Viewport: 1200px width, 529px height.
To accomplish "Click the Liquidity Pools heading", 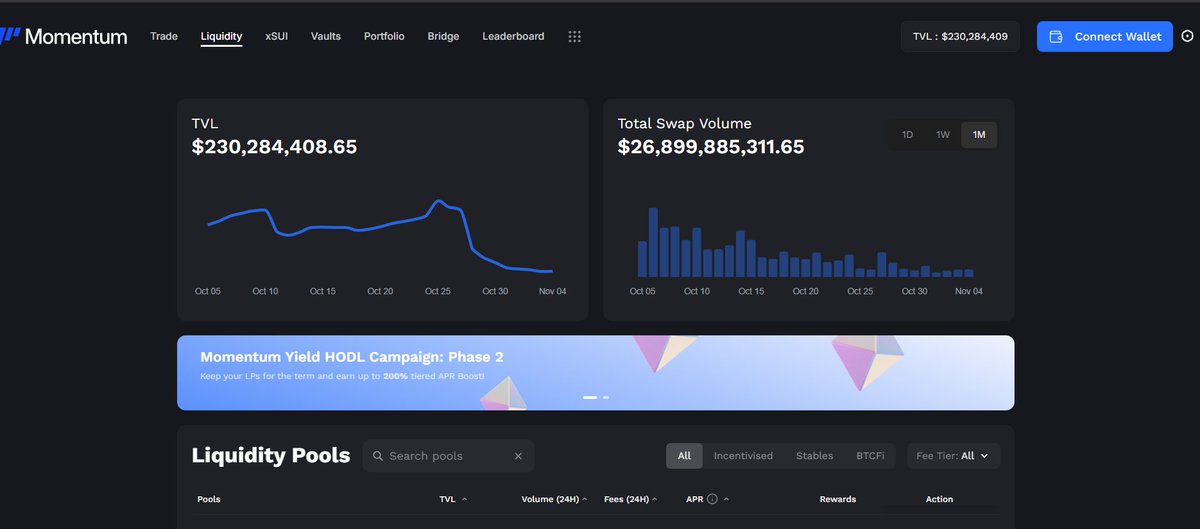I will pos(271,456).
